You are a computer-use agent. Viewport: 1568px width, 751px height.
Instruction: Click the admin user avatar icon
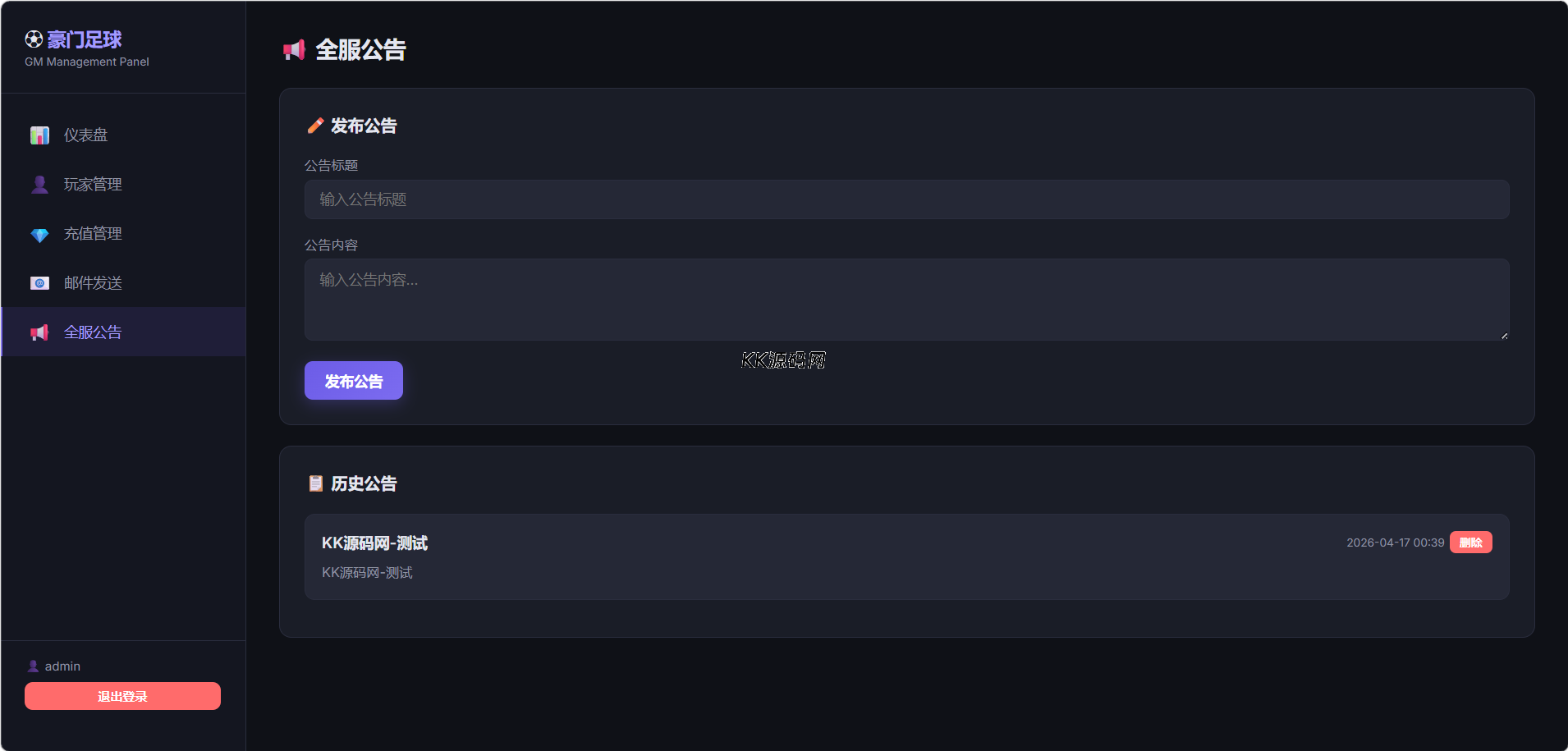tap(33, 666)
